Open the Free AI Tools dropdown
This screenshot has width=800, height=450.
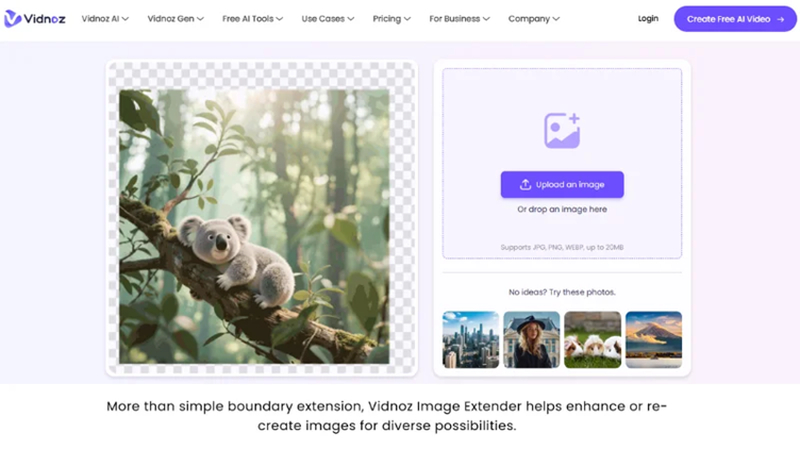[253, 19]
